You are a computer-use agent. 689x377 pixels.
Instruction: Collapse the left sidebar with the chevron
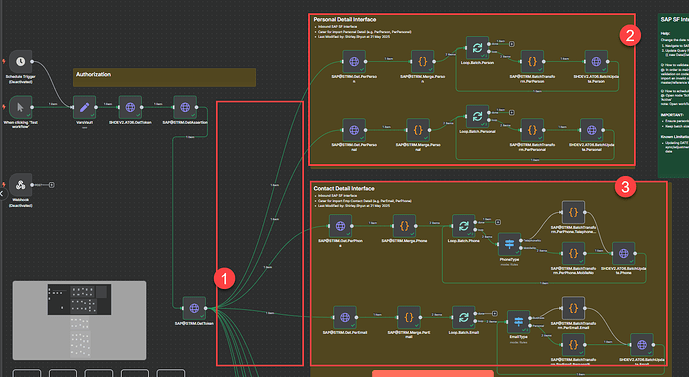pyautogui.click(x=2, y=194)
